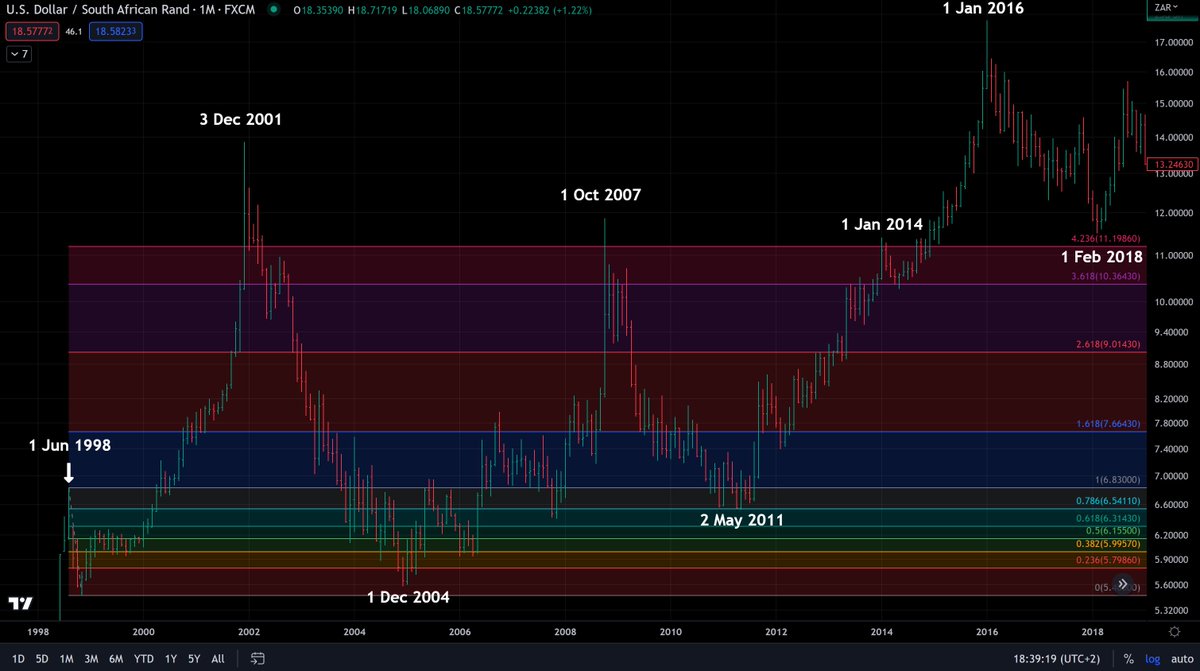Select the 3M time range
Screen dimensions: 1200x671
[92, 659]
